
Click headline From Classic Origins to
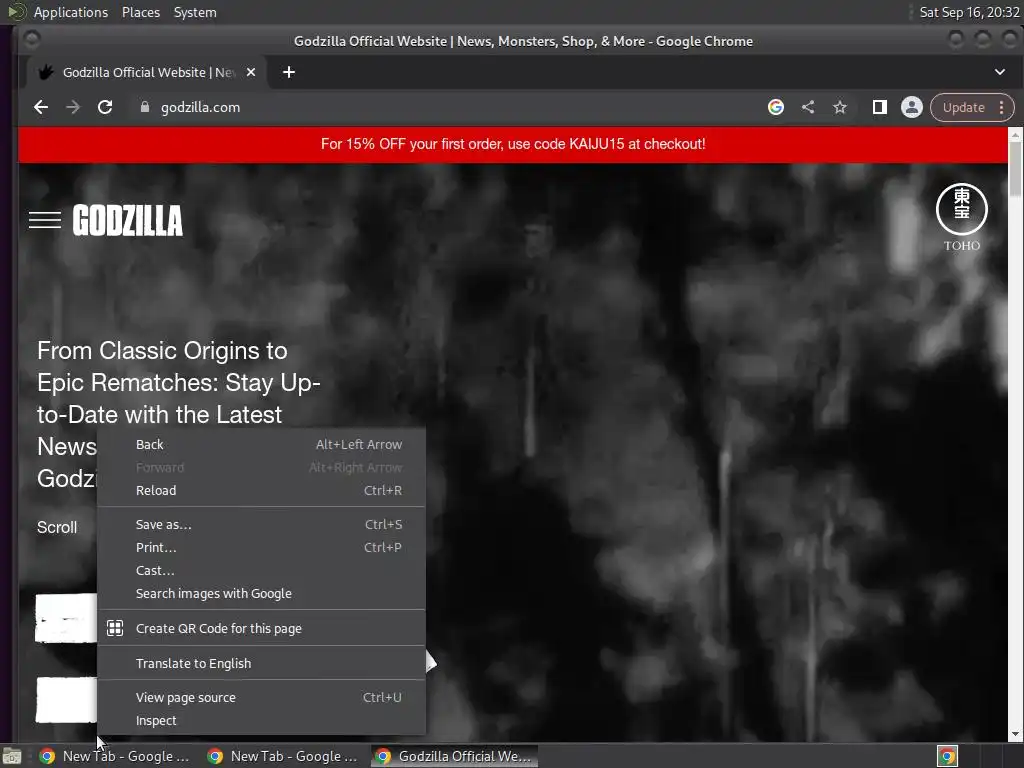point(162,351)
